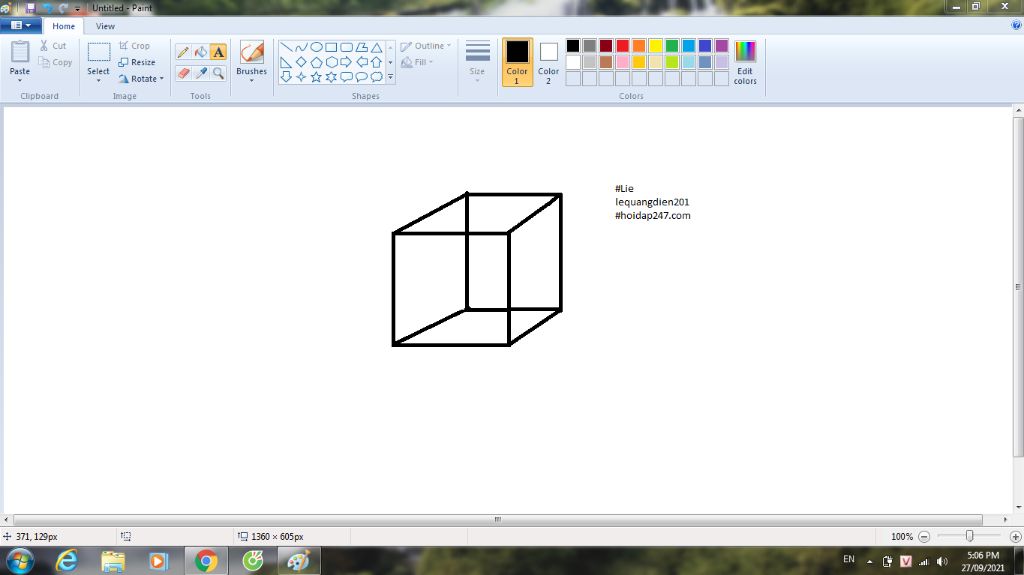Viewport: 1024px width, 575px height.
Task: Click the Copy button
Action: click(x=55, y=62)
